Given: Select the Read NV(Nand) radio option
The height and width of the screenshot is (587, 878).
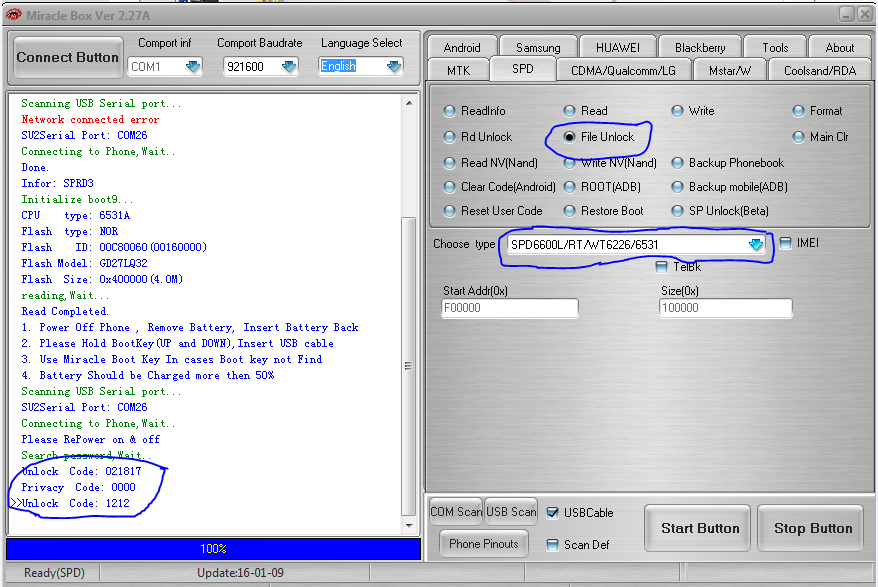Looking at the screenshot, I should click(491, 162).
